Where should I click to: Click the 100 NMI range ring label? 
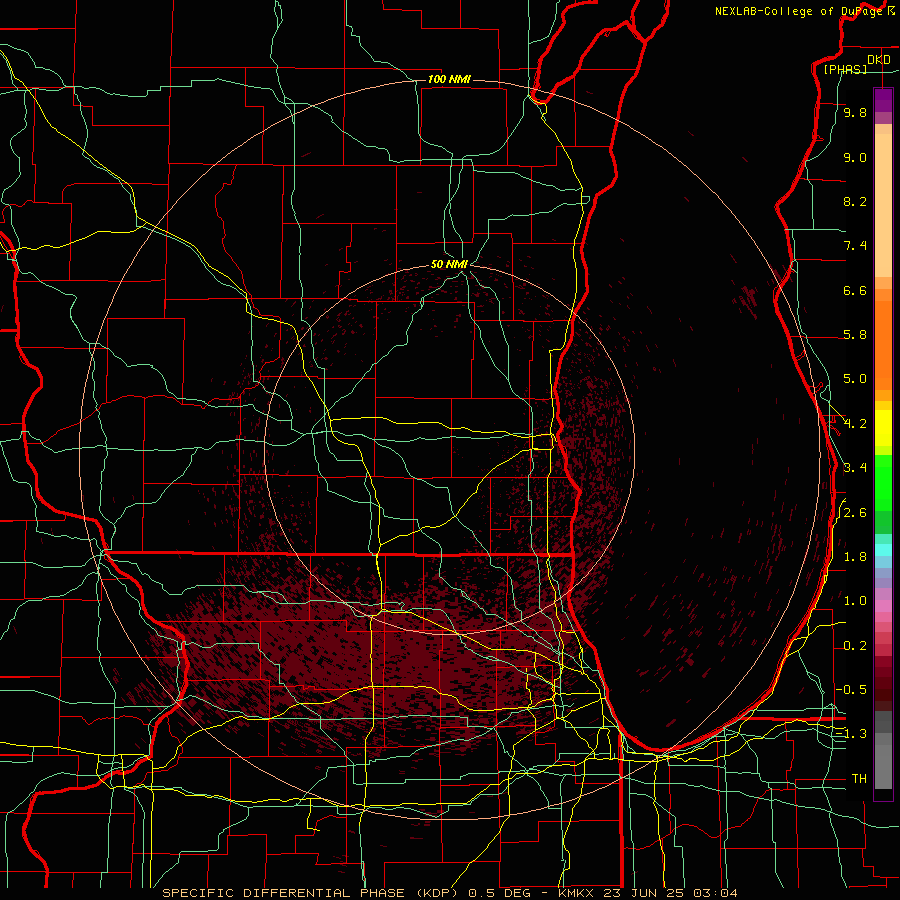point(449,79)
